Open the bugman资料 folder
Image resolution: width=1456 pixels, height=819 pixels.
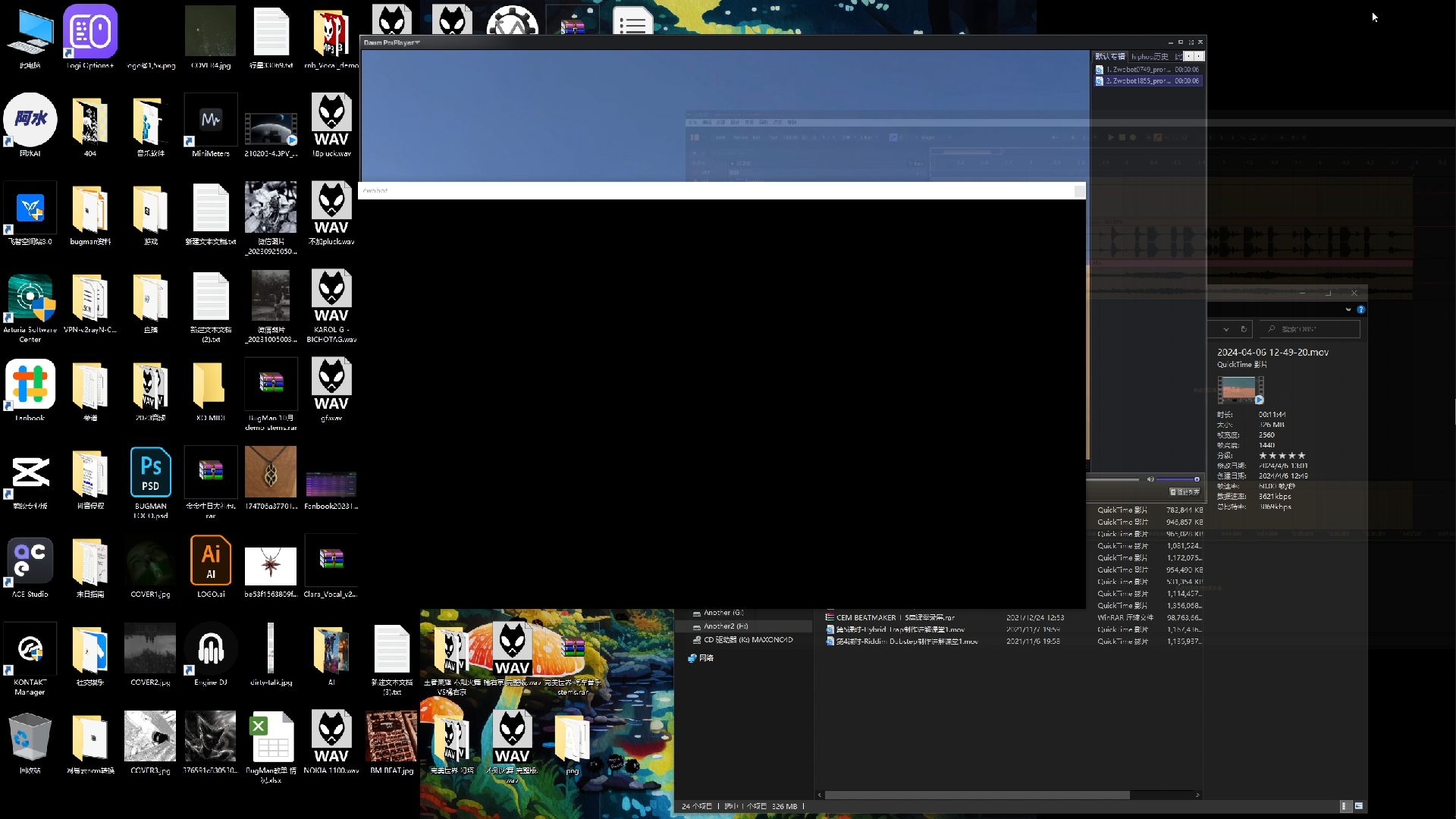point(90,214)
